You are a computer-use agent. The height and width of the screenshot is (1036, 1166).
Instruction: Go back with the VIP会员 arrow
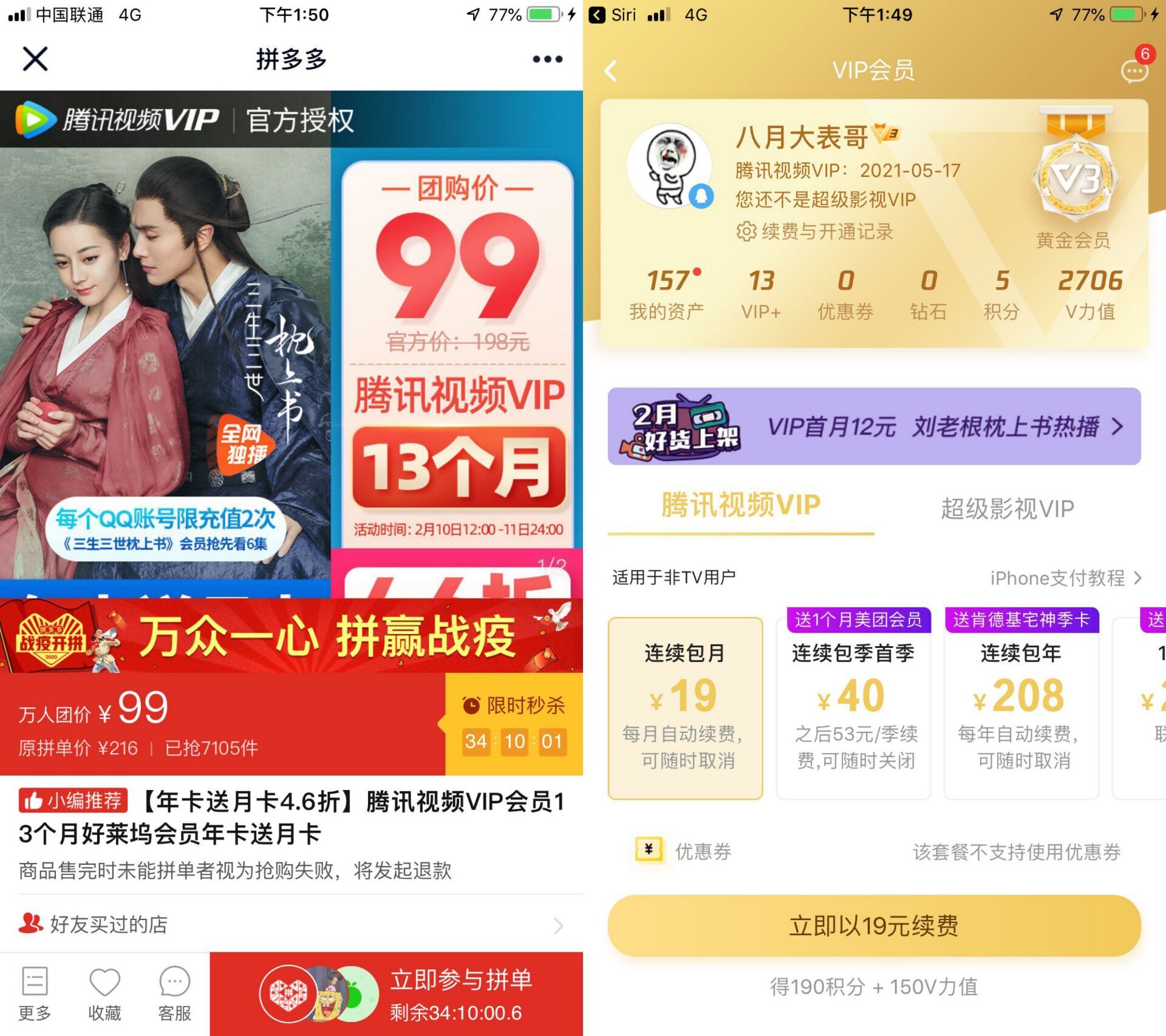[x=611, y=70]
